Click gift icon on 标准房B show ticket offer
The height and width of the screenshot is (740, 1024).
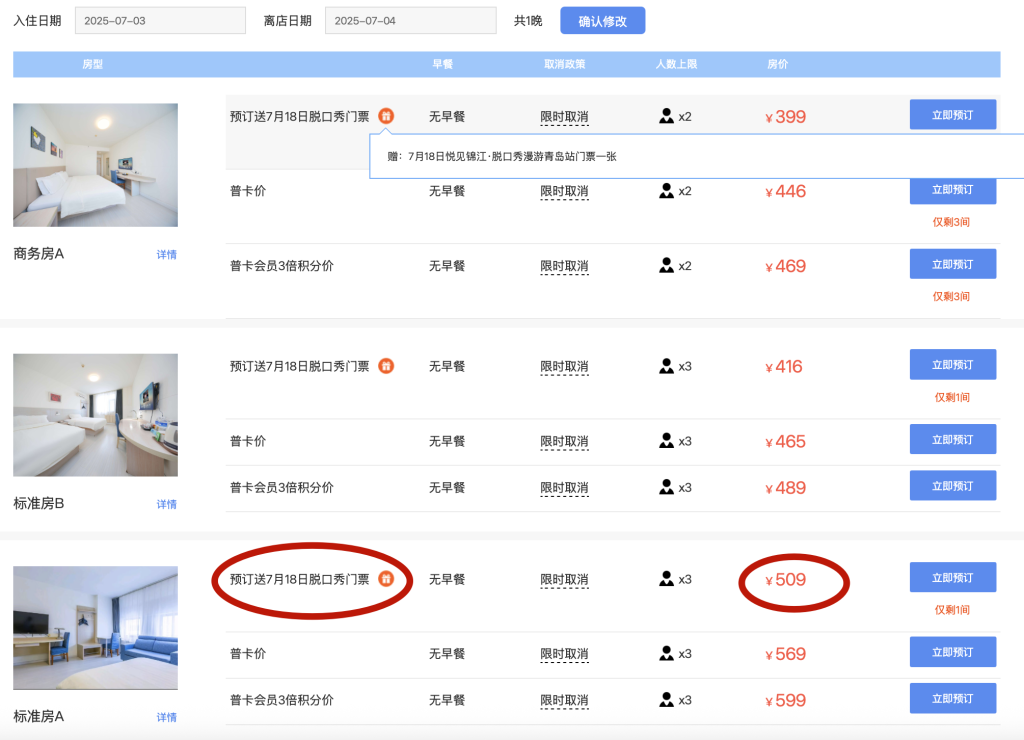386,365
